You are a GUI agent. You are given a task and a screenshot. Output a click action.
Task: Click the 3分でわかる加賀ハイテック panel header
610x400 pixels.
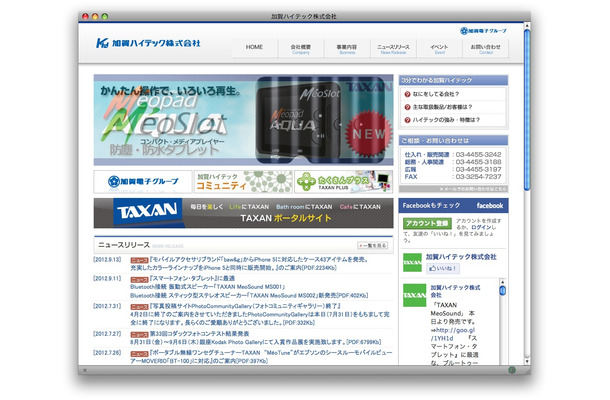[x=453, y=80]
